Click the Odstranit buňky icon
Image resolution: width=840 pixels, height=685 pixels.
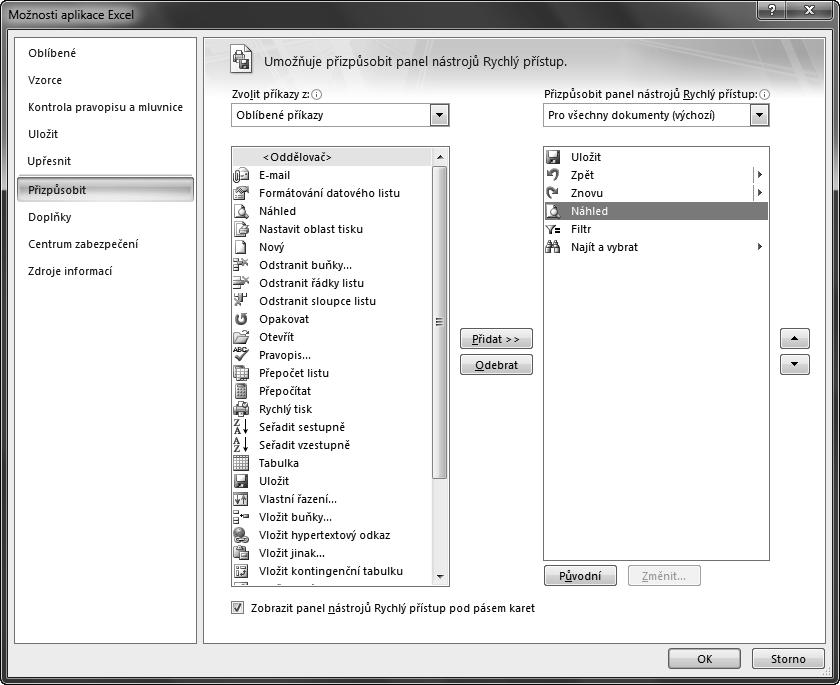[x=241, y=265]
